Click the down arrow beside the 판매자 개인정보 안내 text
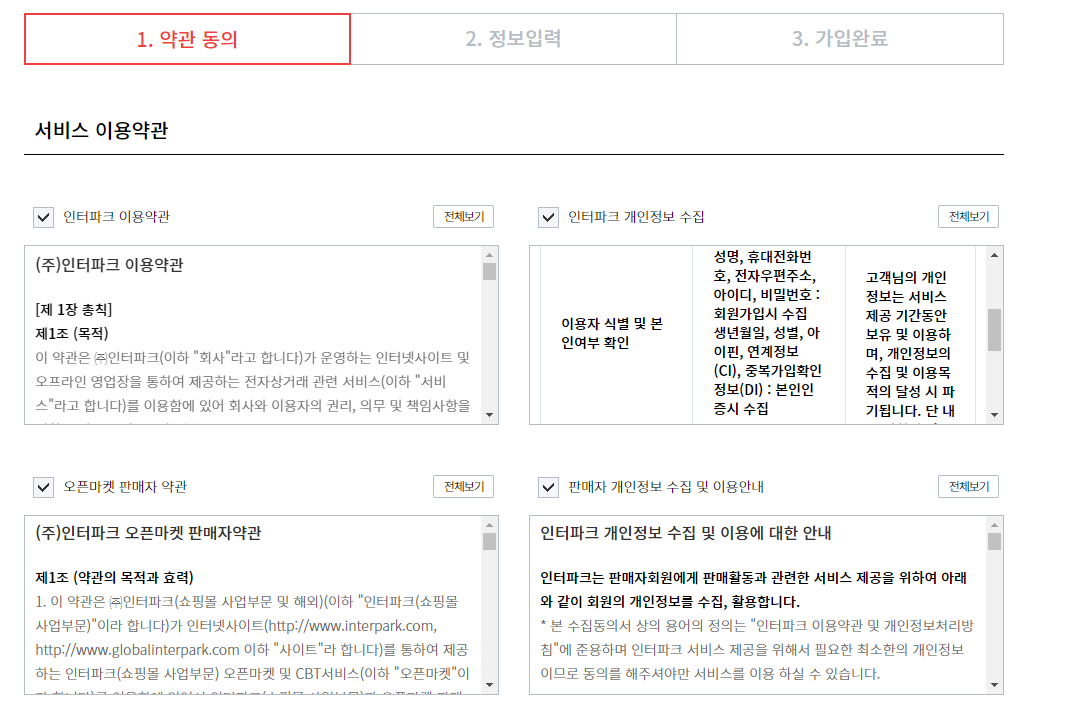 (x=993, y=686)
